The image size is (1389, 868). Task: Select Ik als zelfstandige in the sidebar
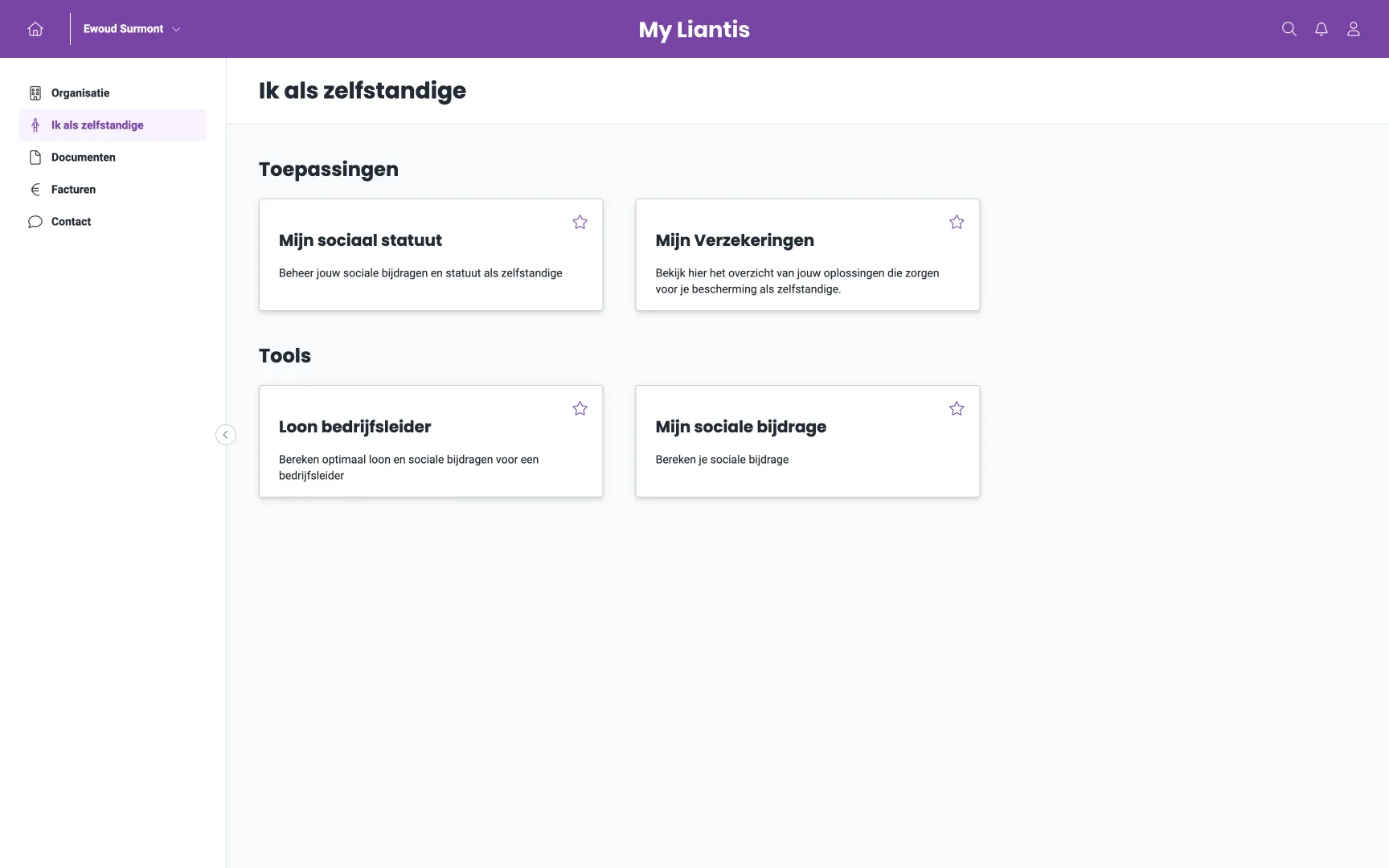[113, 125]
